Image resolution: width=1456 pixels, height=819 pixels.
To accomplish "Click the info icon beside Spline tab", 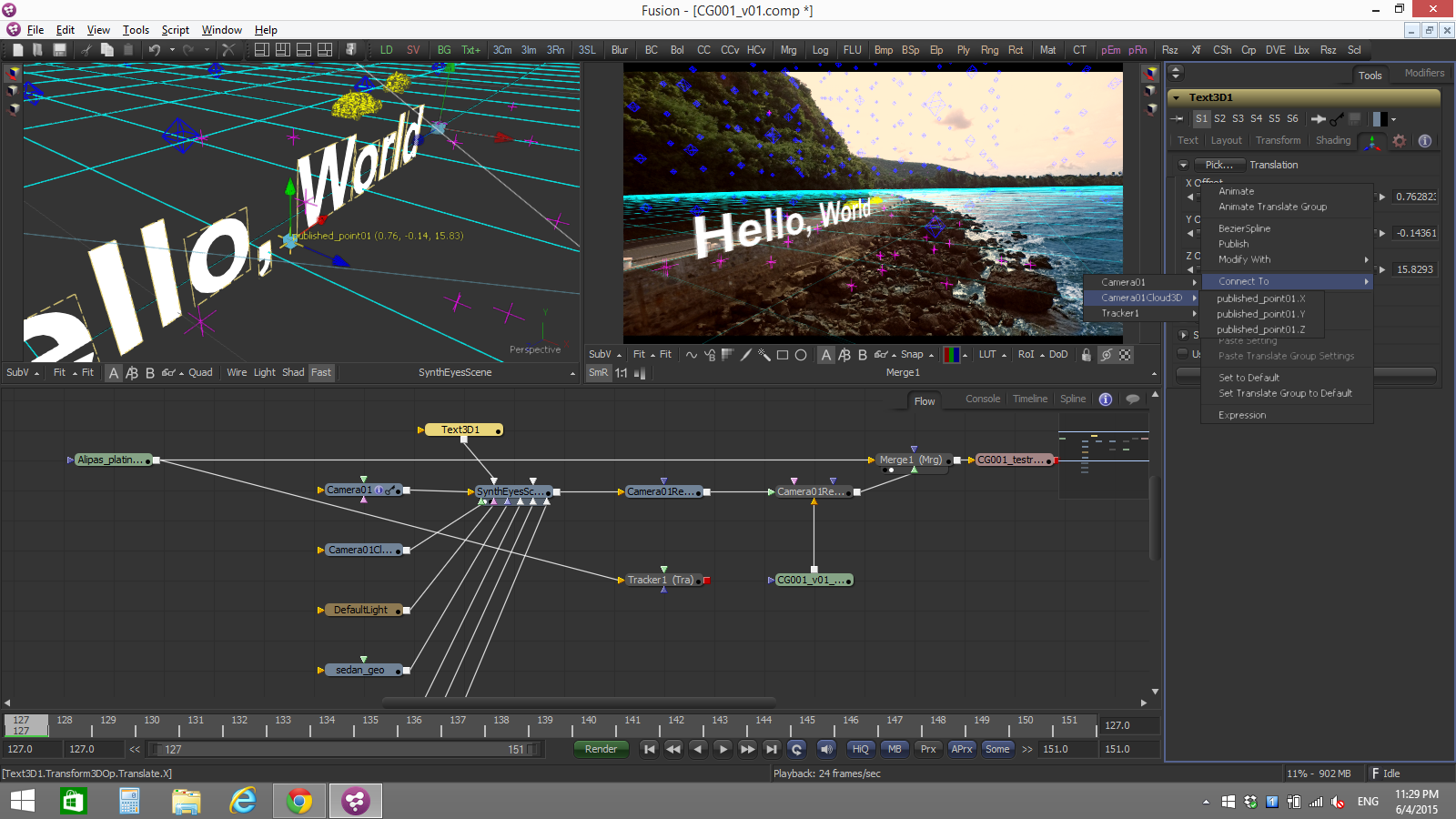I will [1106, 399].
